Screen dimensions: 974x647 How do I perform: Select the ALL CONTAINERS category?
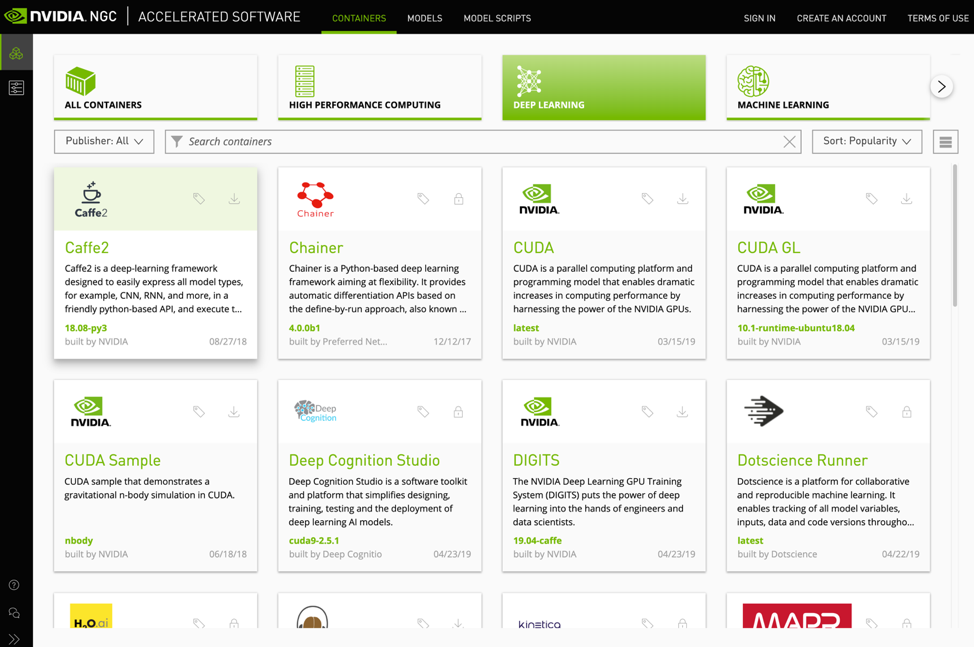tap(155, 88)
